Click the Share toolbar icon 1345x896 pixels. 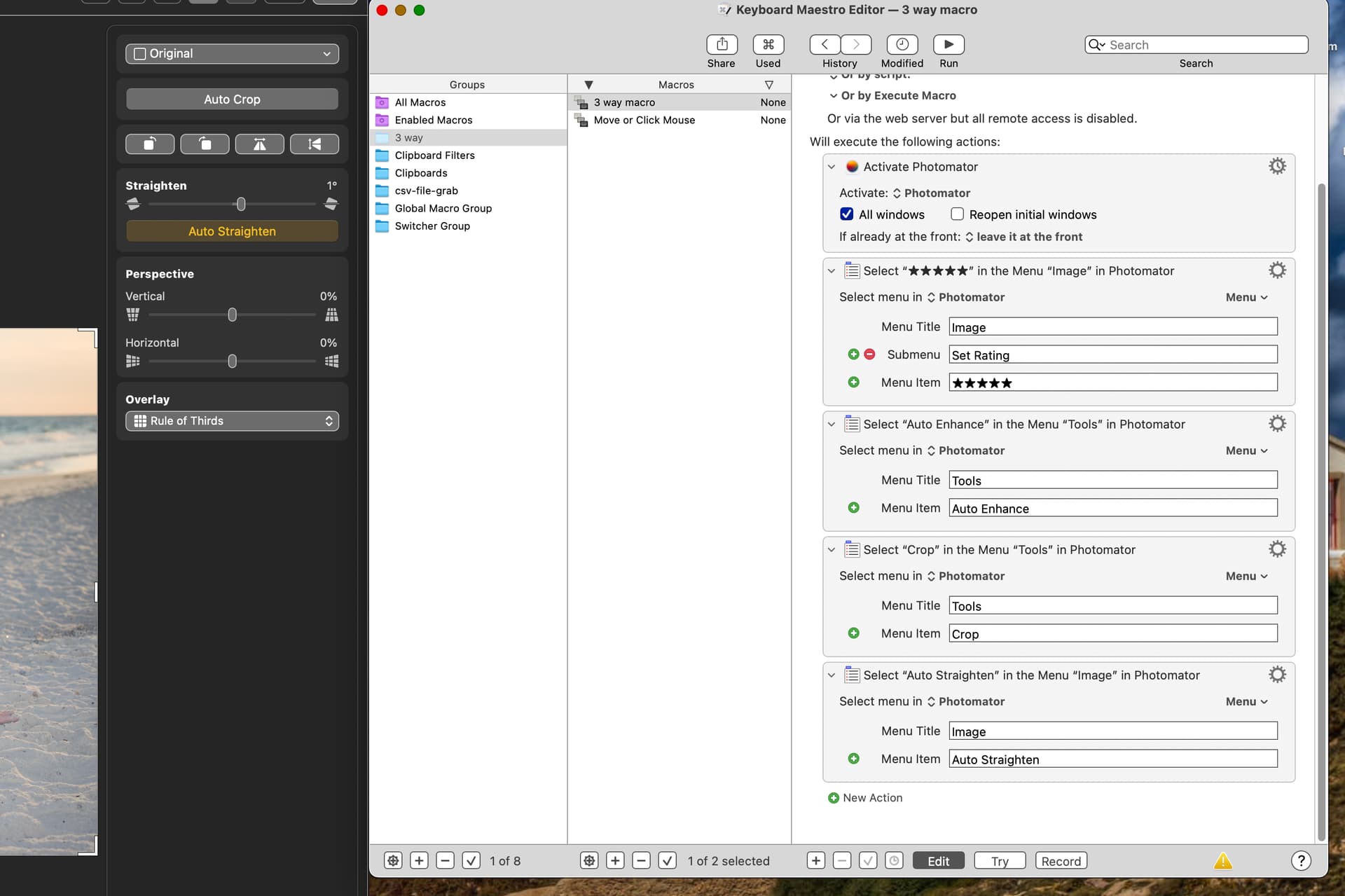(722, 44)
